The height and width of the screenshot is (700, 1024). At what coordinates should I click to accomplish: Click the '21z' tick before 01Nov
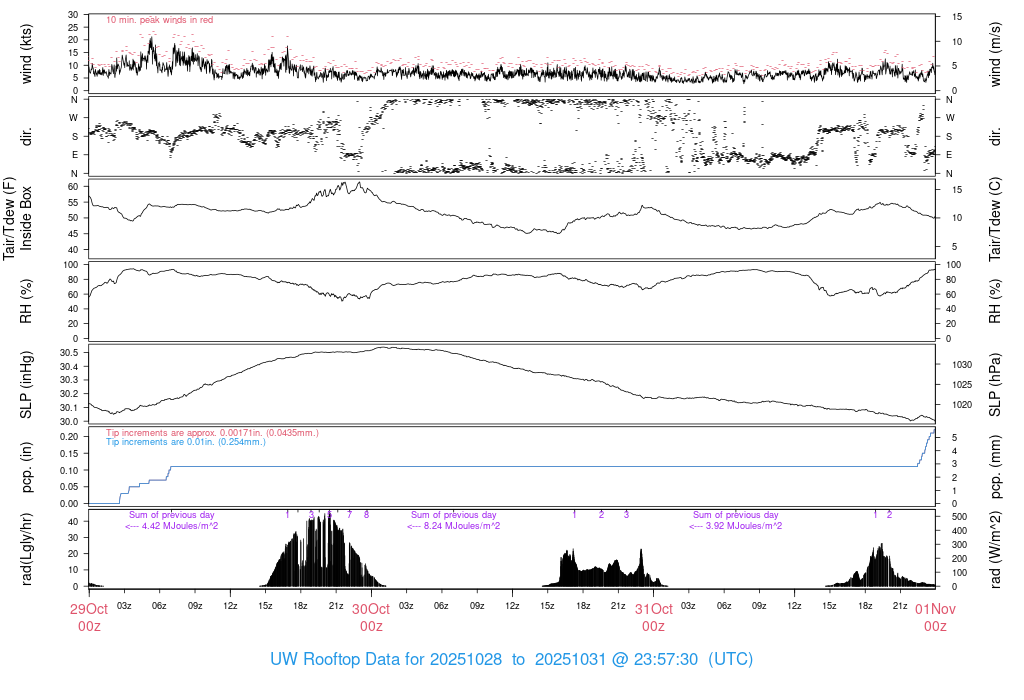pos(900,605)
